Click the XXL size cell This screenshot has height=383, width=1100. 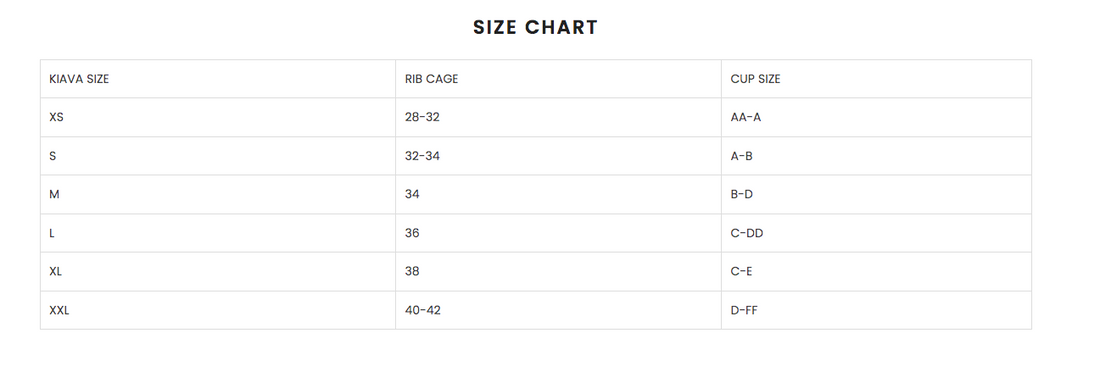pyautogui.click(x=218, y=310)
